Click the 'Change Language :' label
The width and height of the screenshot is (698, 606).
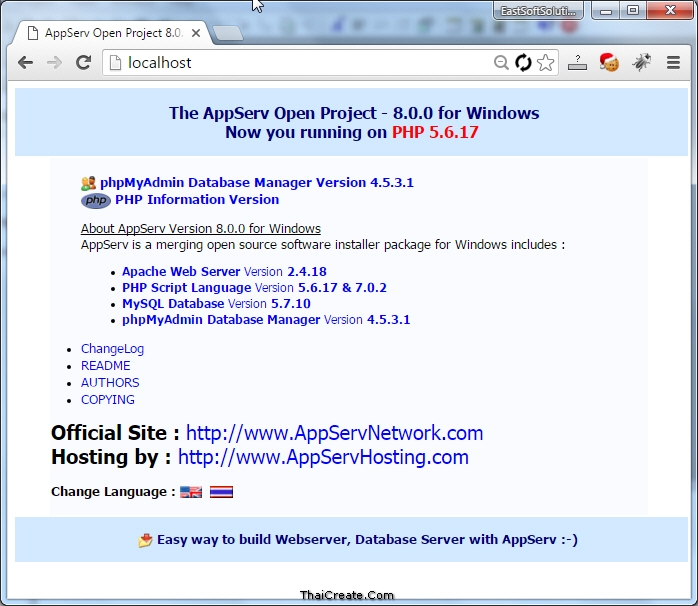pyautogui.click(x=113, y=492)
